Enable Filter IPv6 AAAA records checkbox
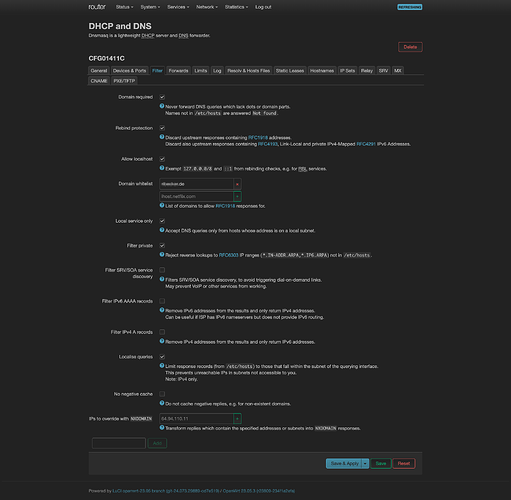 tap(162, 301)
